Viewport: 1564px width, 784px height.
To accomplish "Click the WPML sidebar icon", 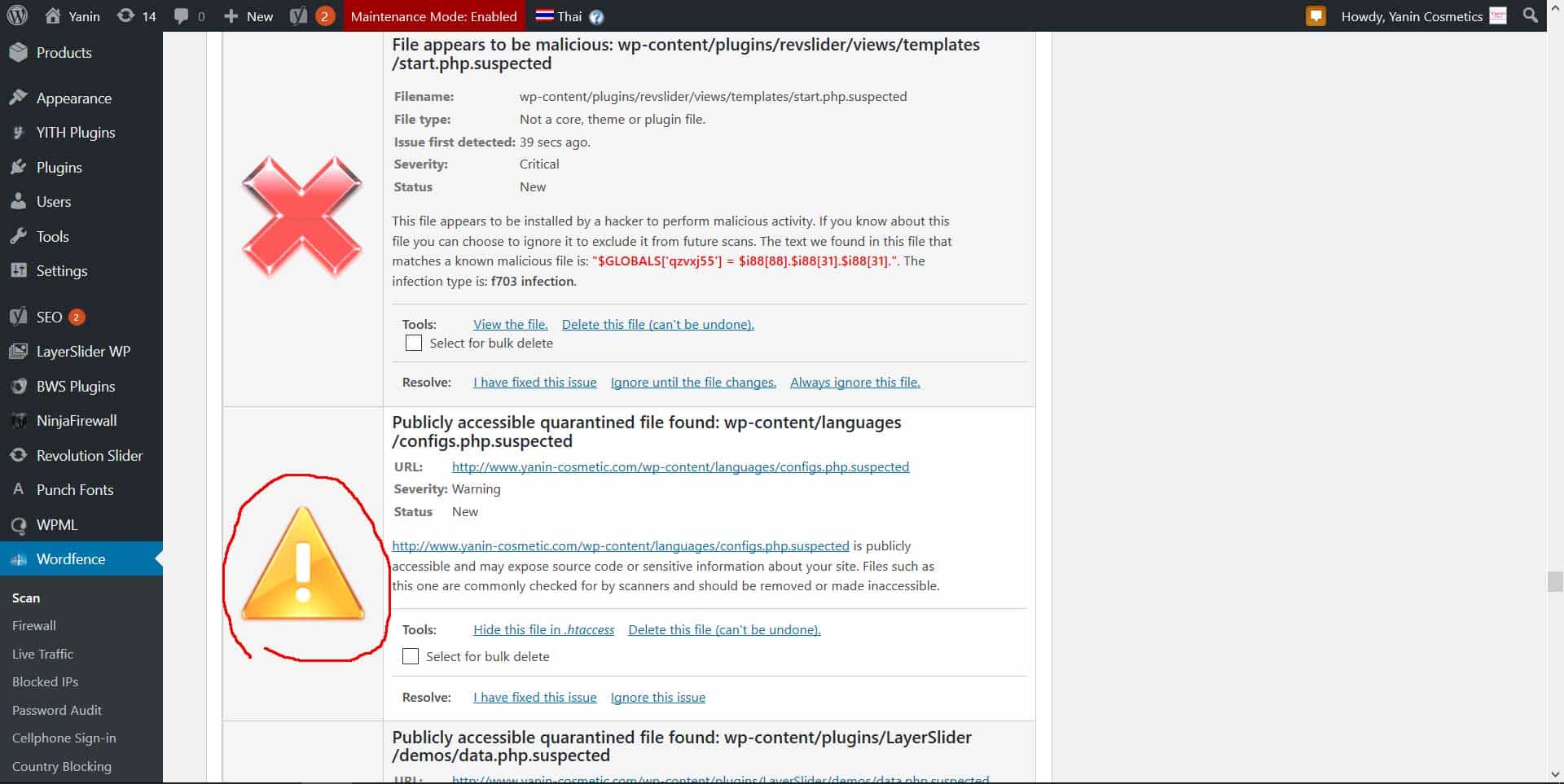I will coord(19,525).
